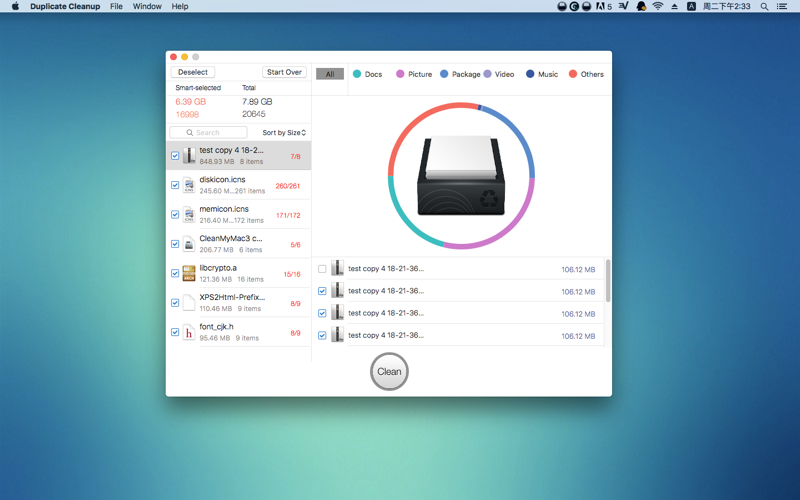
Task: Open the File menu
Action: 116,6
